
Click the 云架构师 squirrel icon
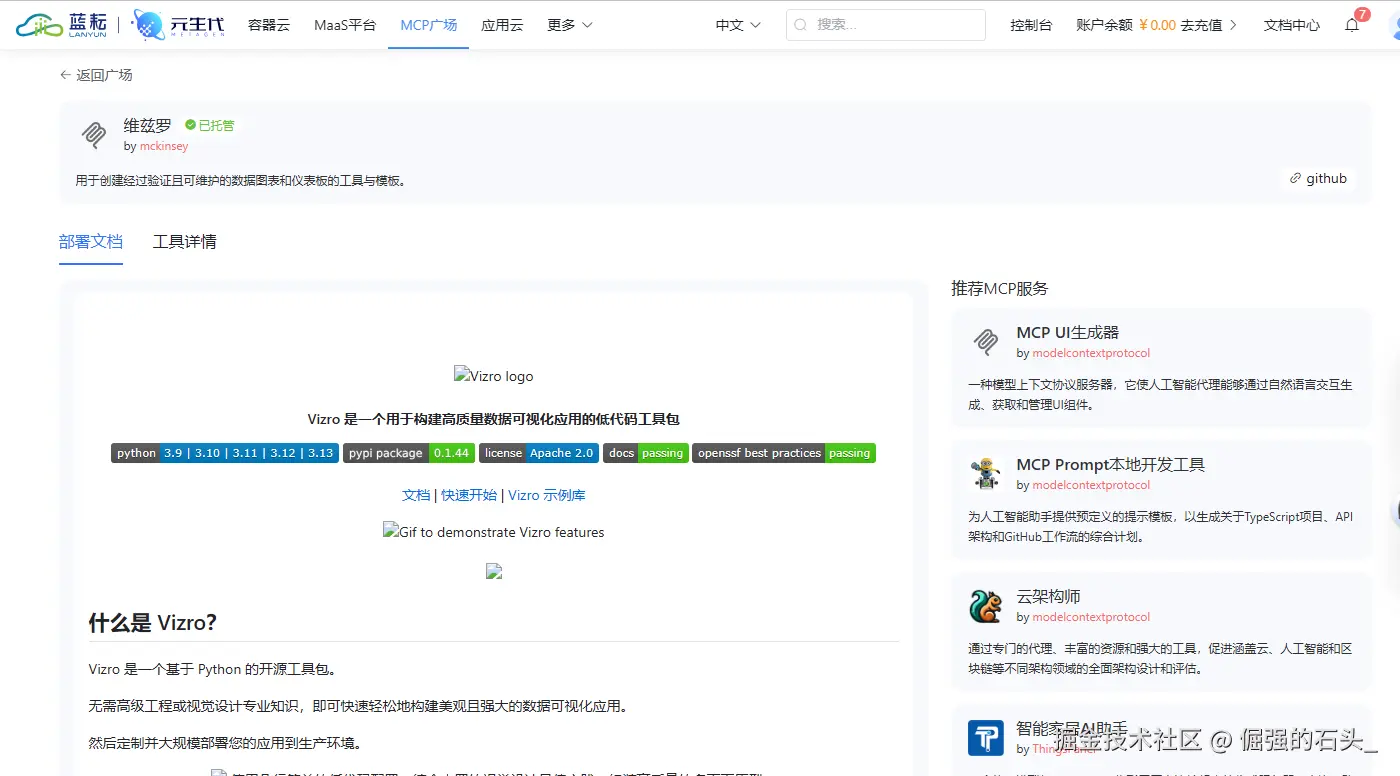point(985,606)
